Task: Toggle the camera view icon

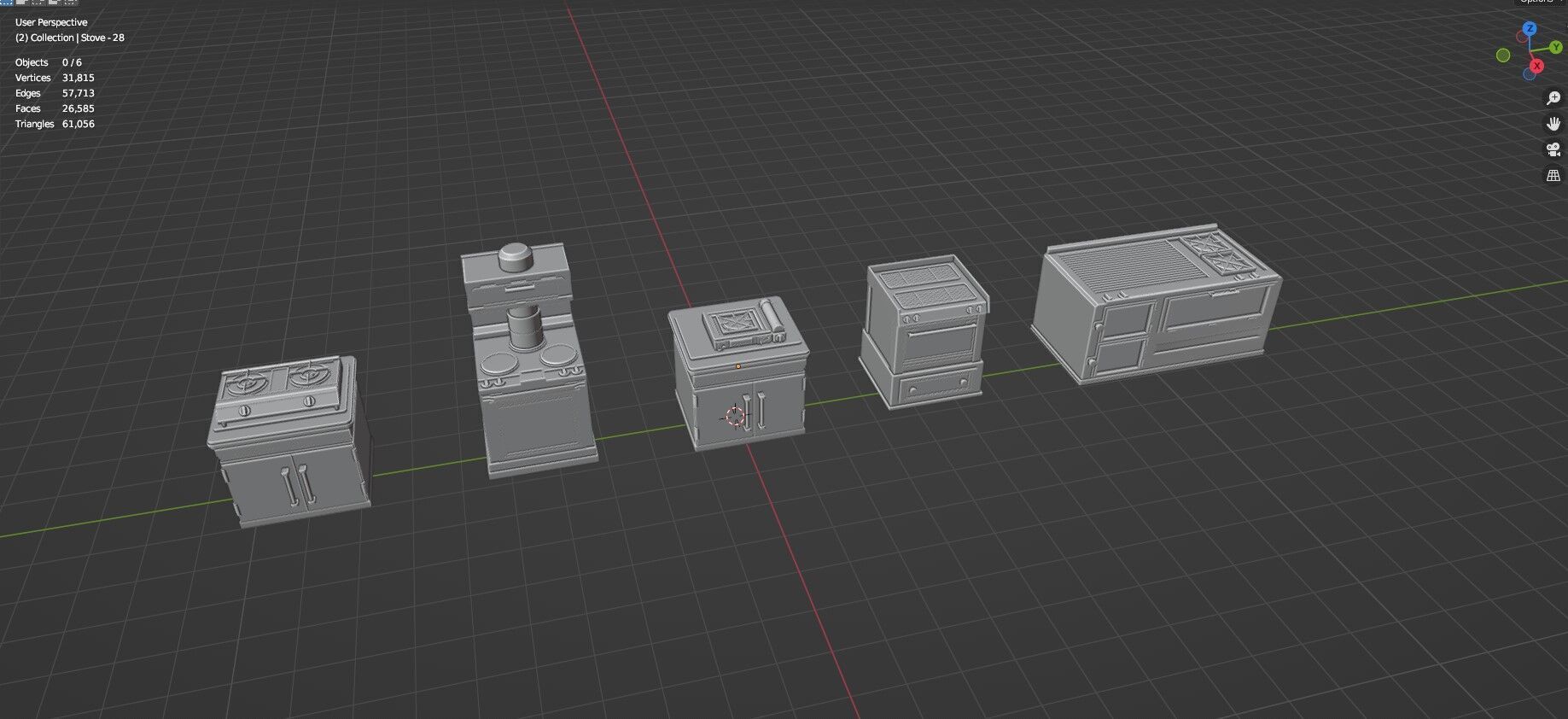Action: [x=1553, y=149]
